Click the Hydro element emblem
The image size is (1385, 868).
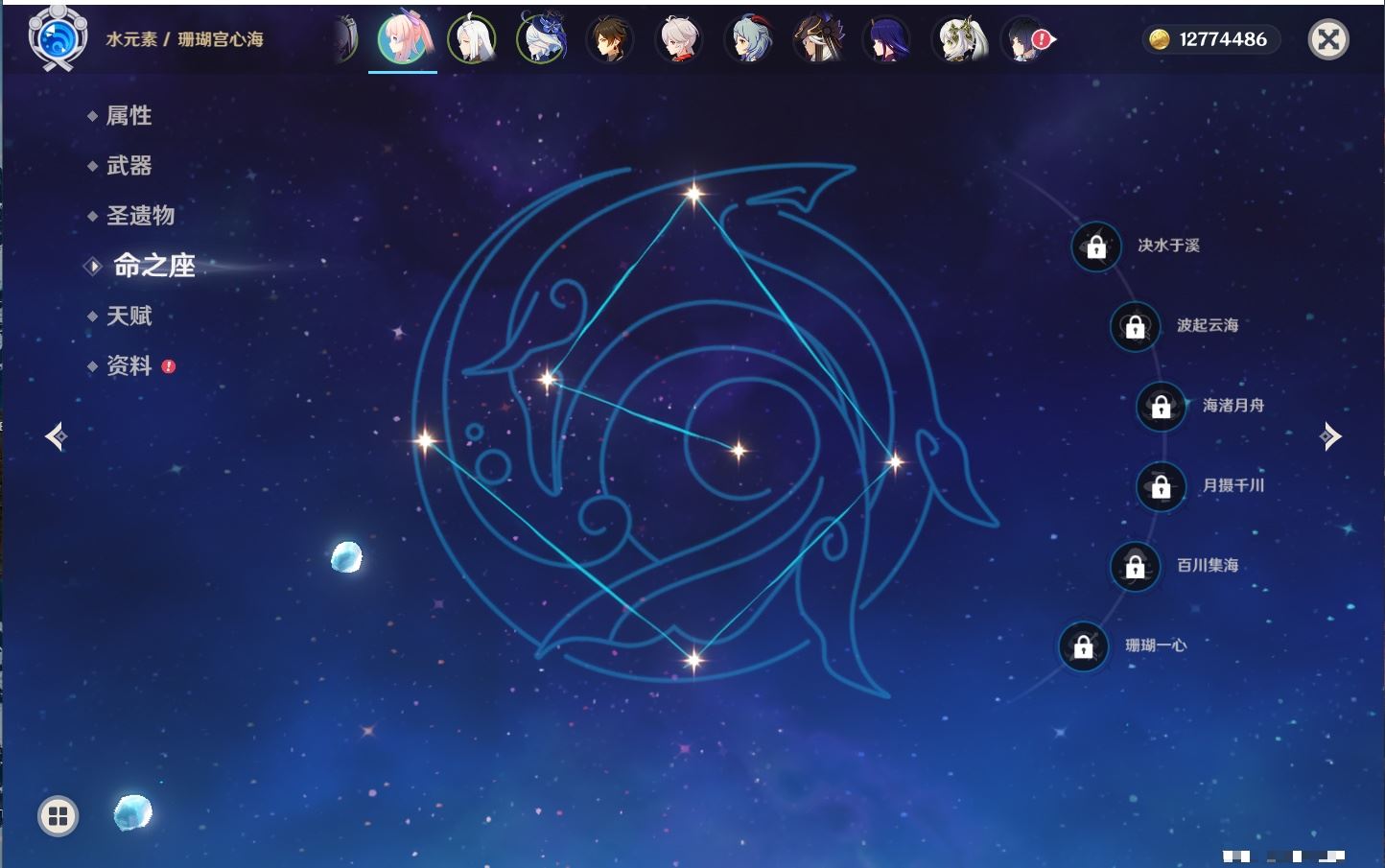58,38
